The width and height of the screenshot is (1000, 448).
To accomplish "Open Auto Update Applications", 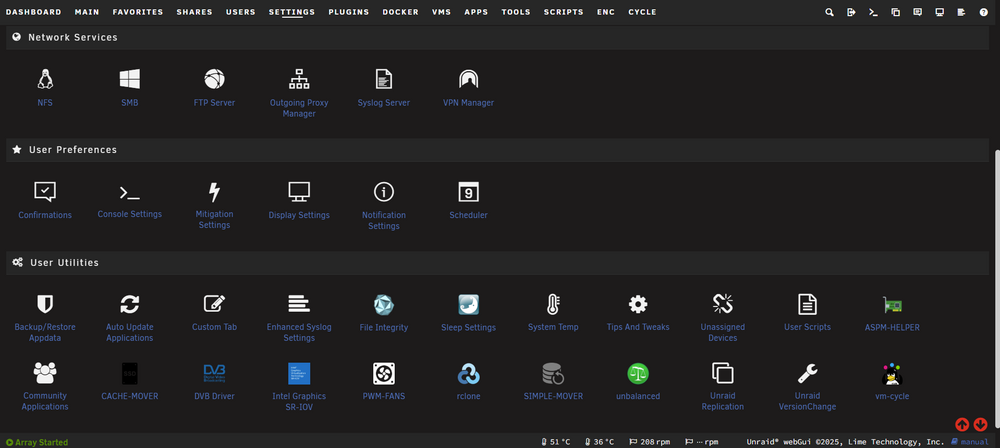I will point(129,318).
